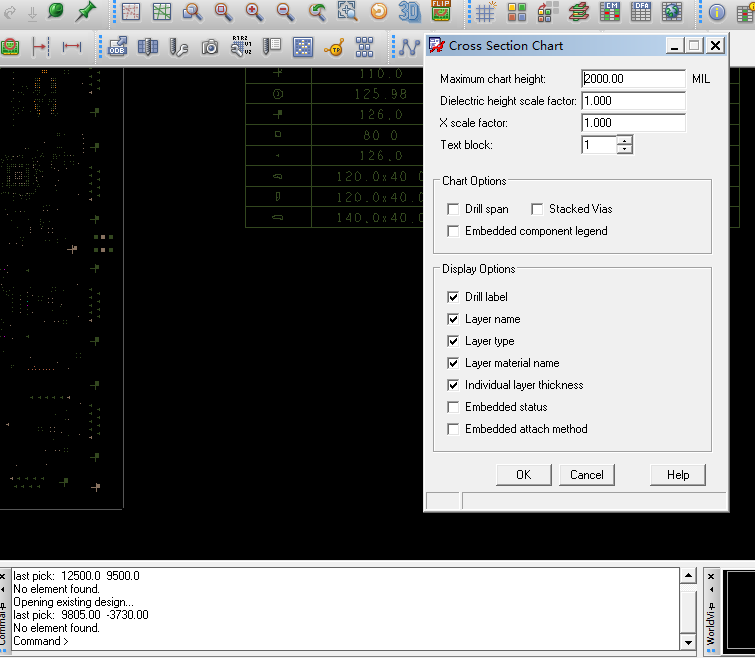This screenshot has height=658, width=755.
Task: Click the Cancel button
Action: coord(587,475)
